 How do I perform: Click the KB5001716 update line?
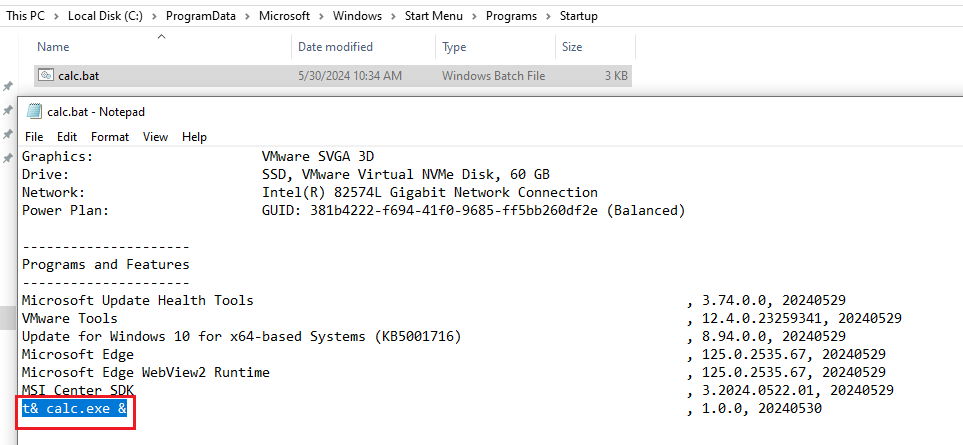coord(241,336)
